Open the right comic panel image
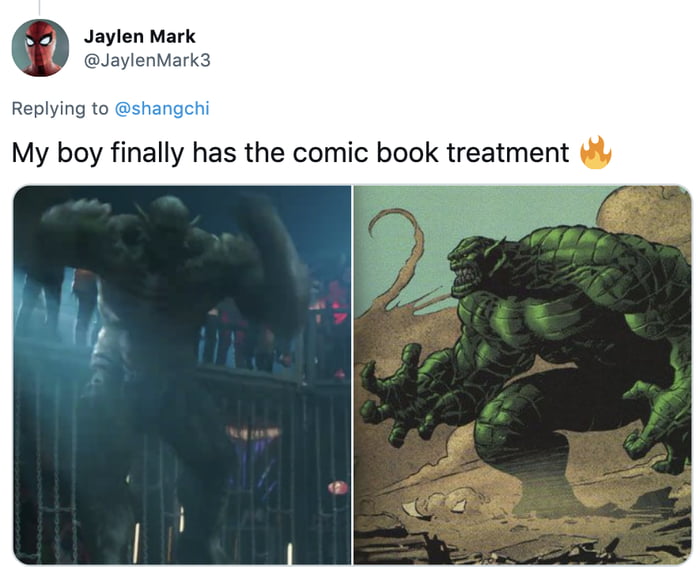This screenshot has width=700, height=585. [x=523, y=375]
